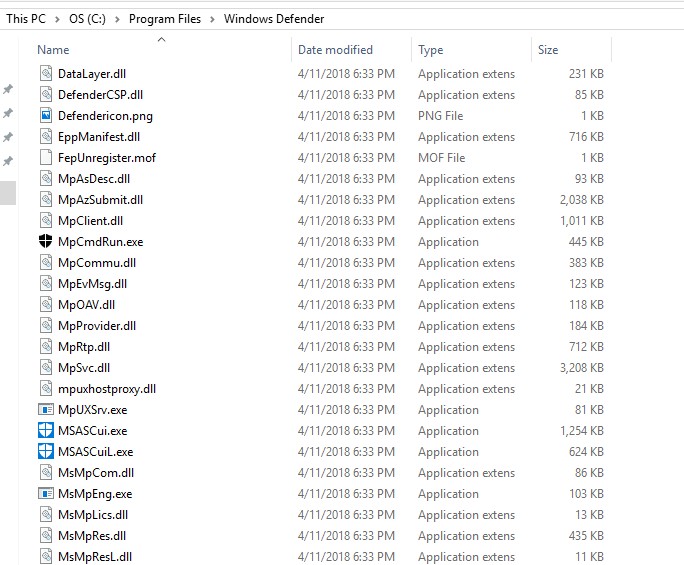
Task: Click the MpAzSubmit.dll file icon
Action: coord(46,199)
